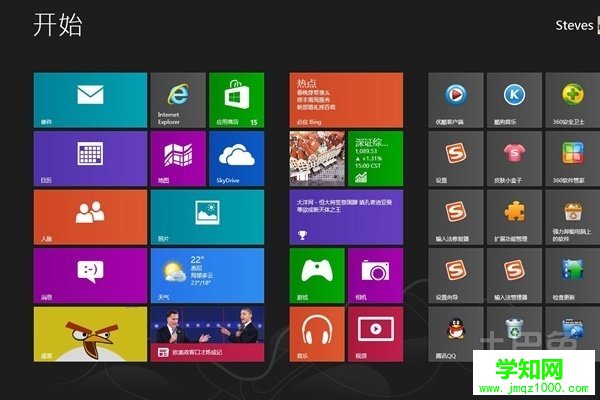
Task: Open the recycle bin trash-can tile
Action: (x=514, y=329)
